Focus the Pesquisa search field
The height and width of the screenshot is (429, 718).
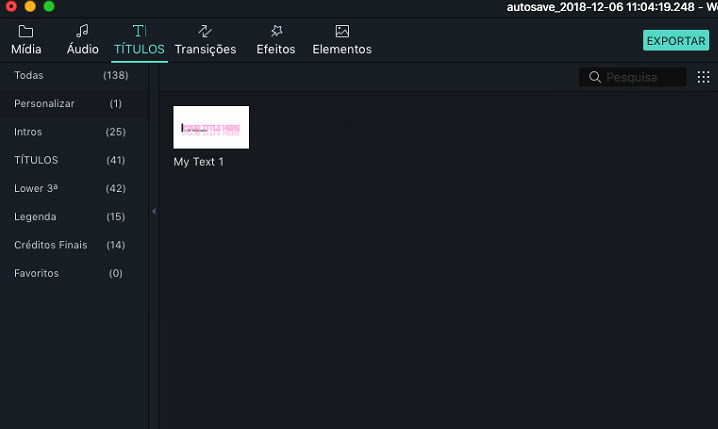[x=632, y=77]
